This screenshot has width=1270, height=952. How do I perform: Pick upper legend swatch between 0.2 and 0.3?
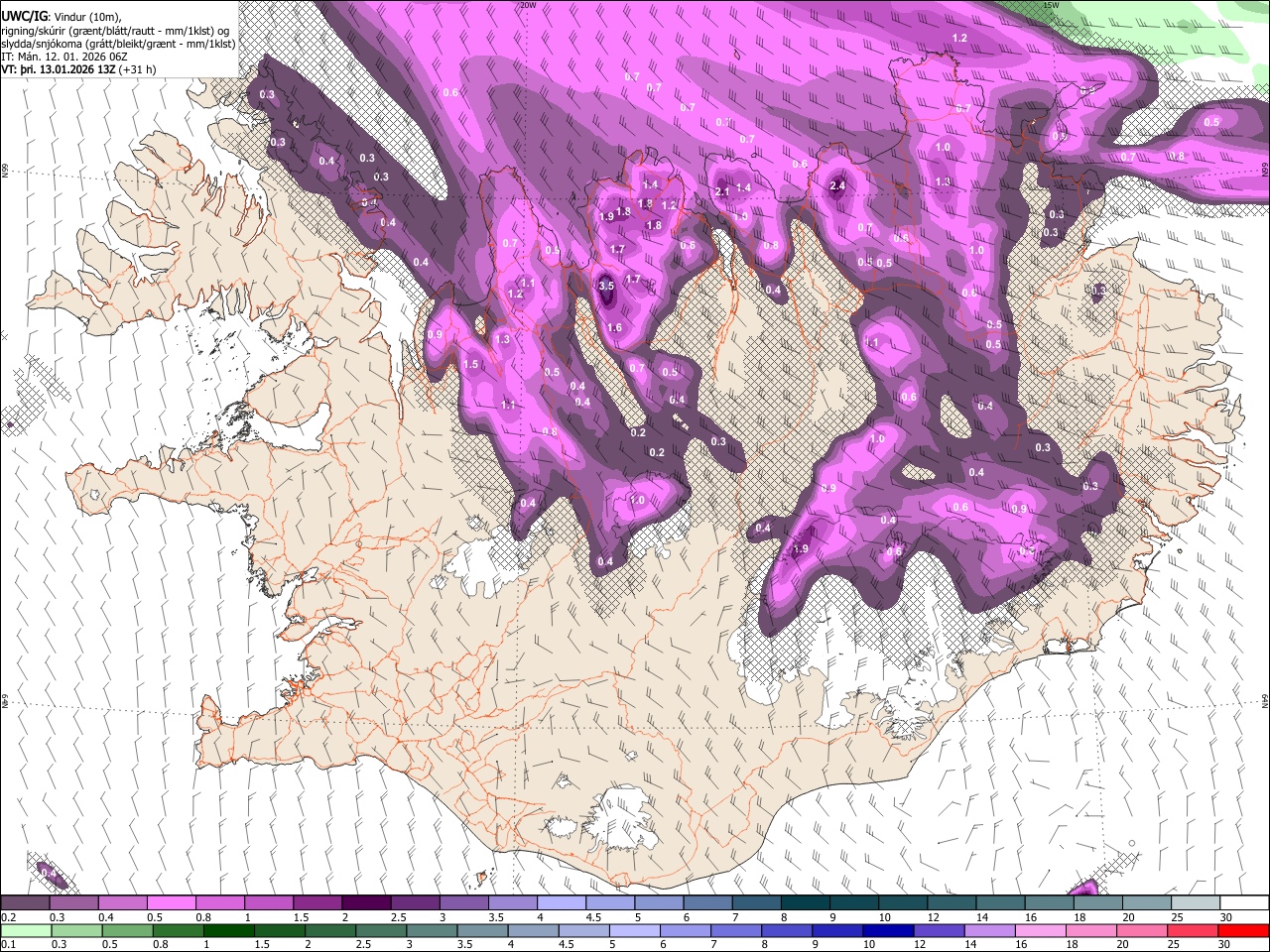click(x=24, y=903)
